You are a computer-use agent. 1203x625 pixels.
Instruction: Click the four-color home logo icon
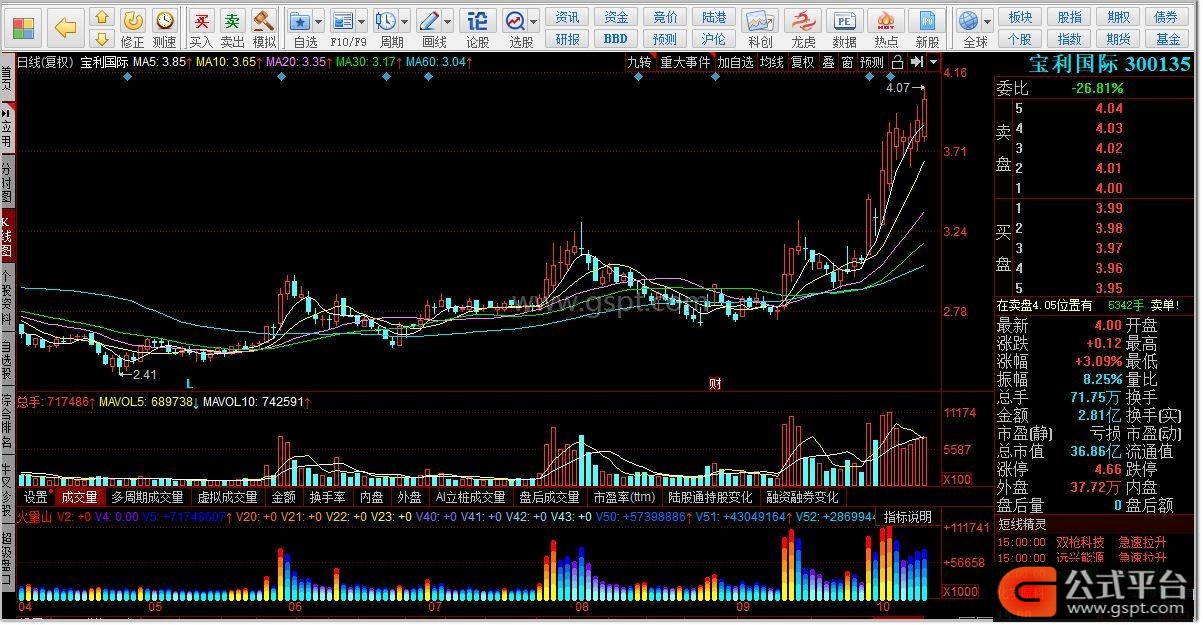25,26
